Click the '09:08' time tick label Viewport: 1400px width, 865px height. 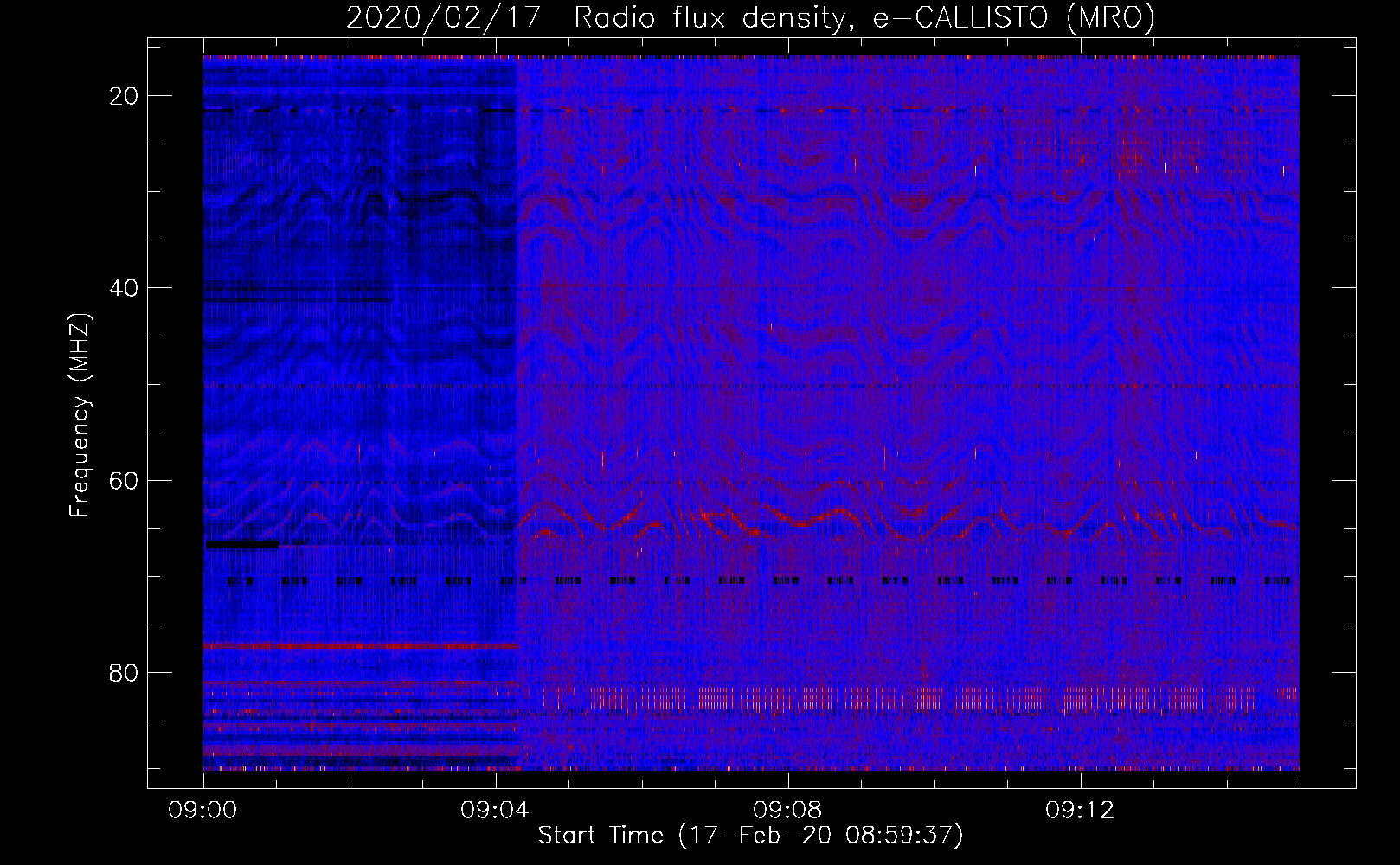(787, 811)
